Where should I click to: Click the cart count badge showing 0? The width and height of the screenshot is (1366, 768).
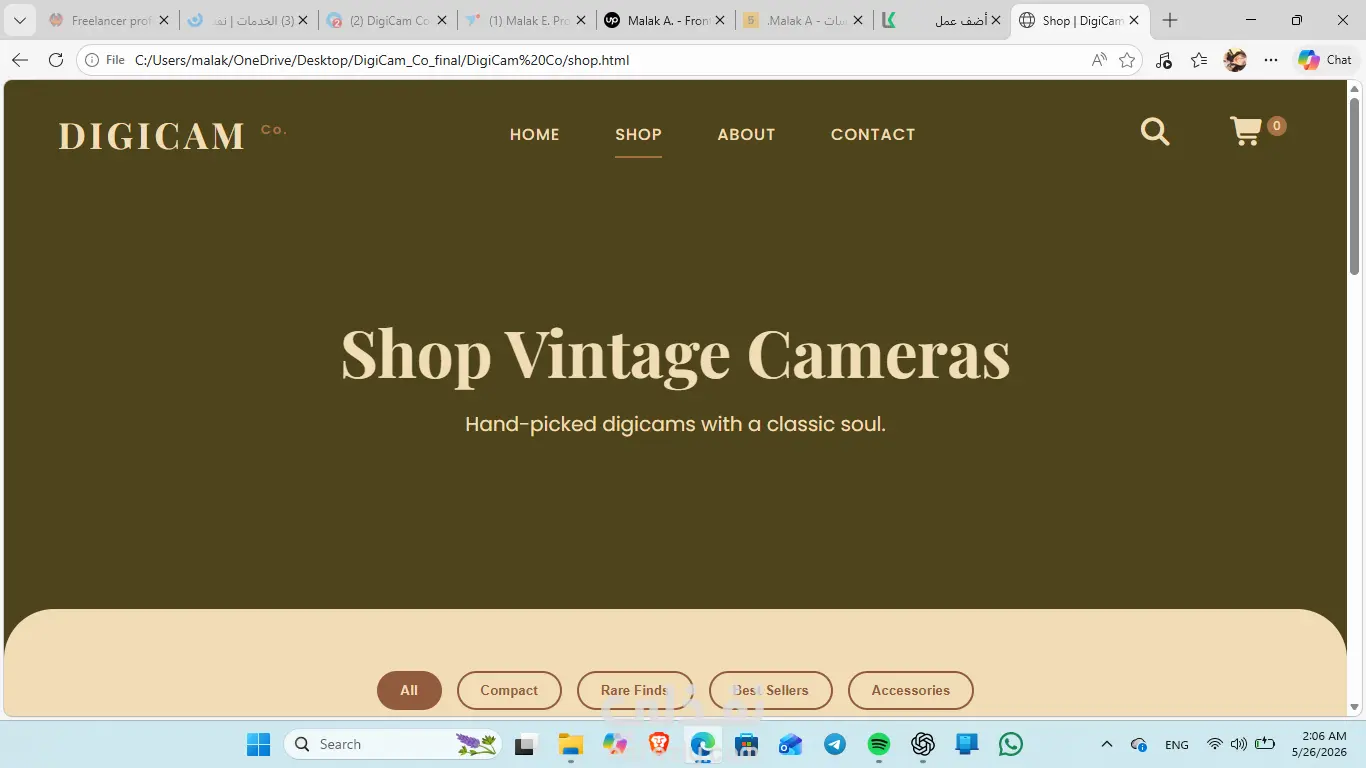[1276, 126]
